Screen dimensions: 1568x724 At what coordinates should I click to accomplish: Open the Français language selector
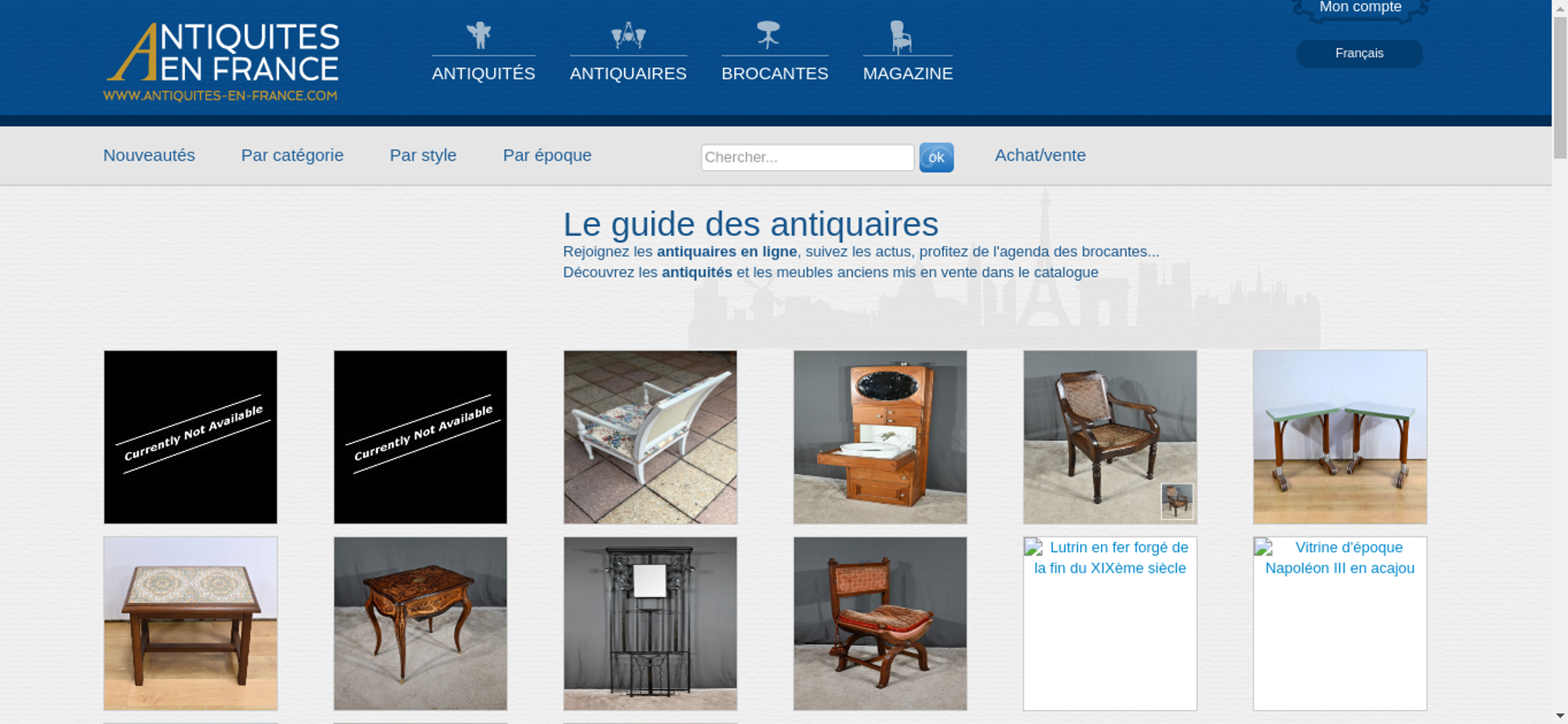1359,53
